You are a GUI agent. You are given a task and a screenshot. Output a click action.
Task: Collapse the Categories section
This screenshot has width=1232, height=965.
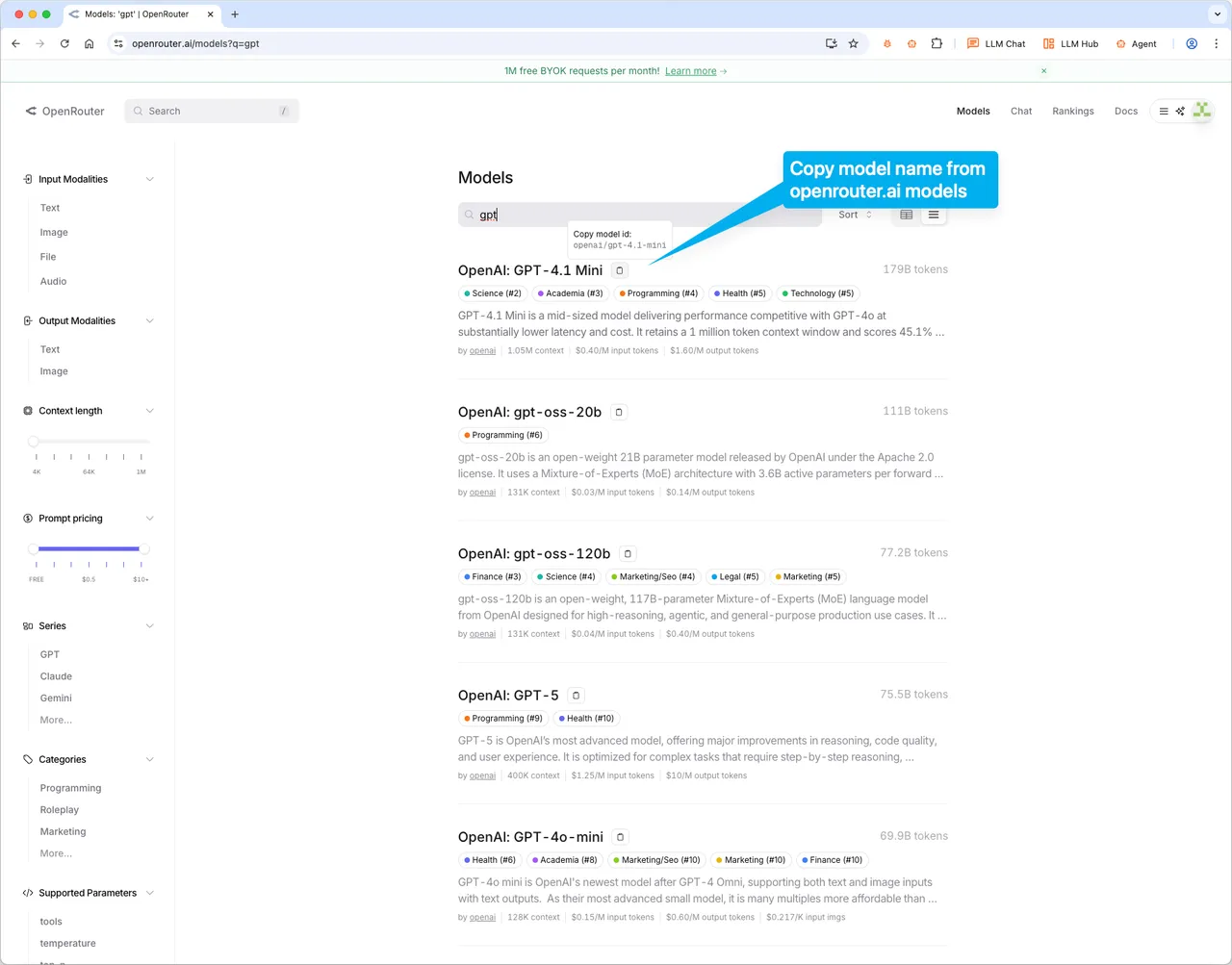click(149, 760)
